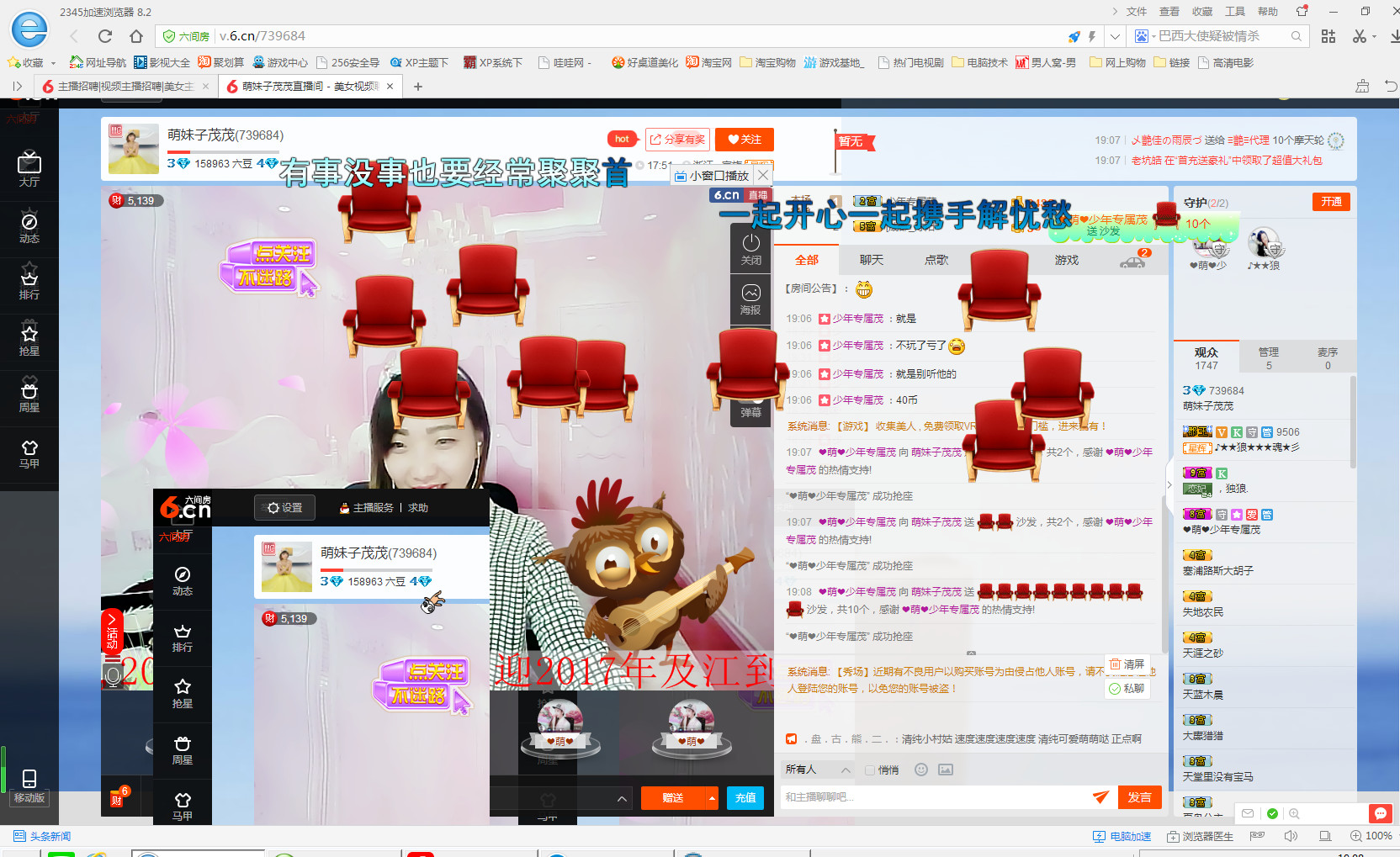
Task: Switch to the 游戏 tab
Action: [1067, 260]
